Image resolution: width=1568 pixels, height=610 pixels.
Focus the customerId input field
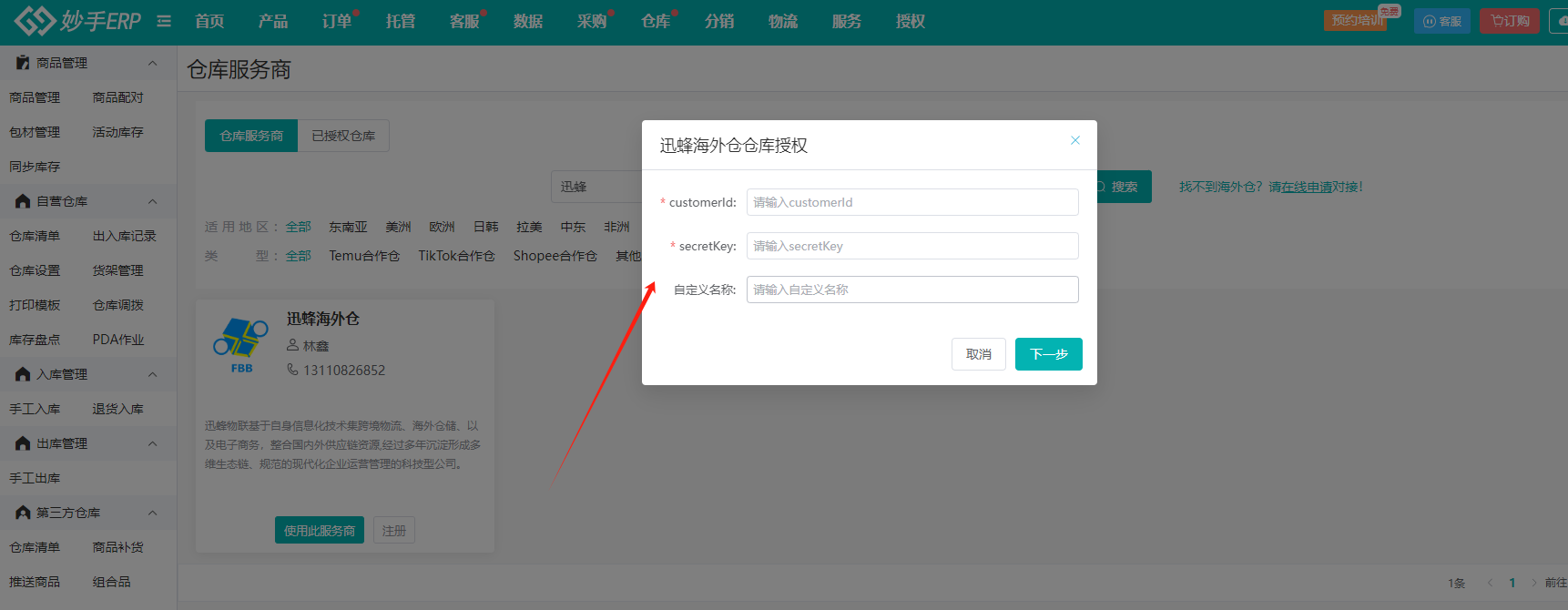click(912, 202)
